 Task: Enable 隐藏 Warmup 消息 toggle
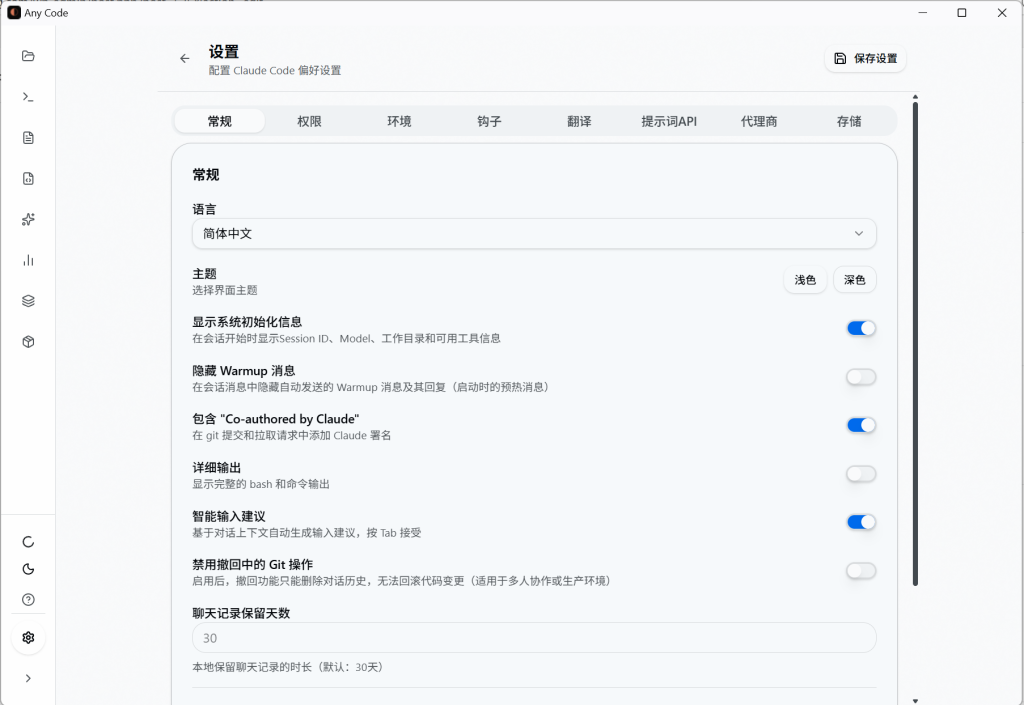tap(860, 376)
